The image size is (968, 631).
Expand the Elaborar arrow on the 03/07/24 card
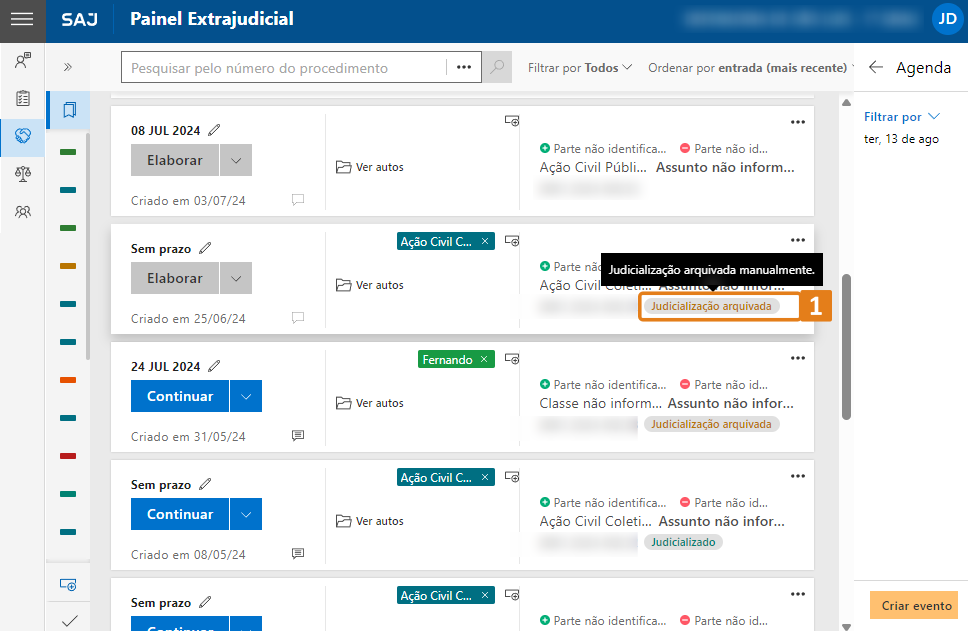pos(236,160)
